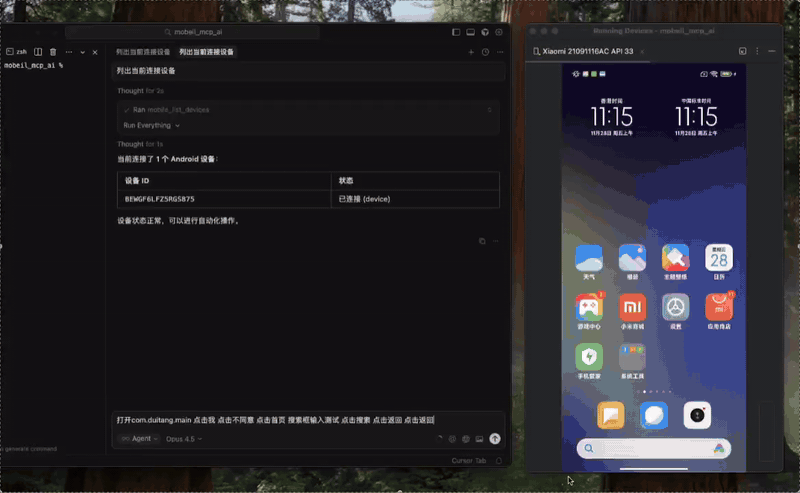This screenshot has width=800, height=493.
Task: Click the Running Devices window toolbar square icon
Action: [742, 51]
